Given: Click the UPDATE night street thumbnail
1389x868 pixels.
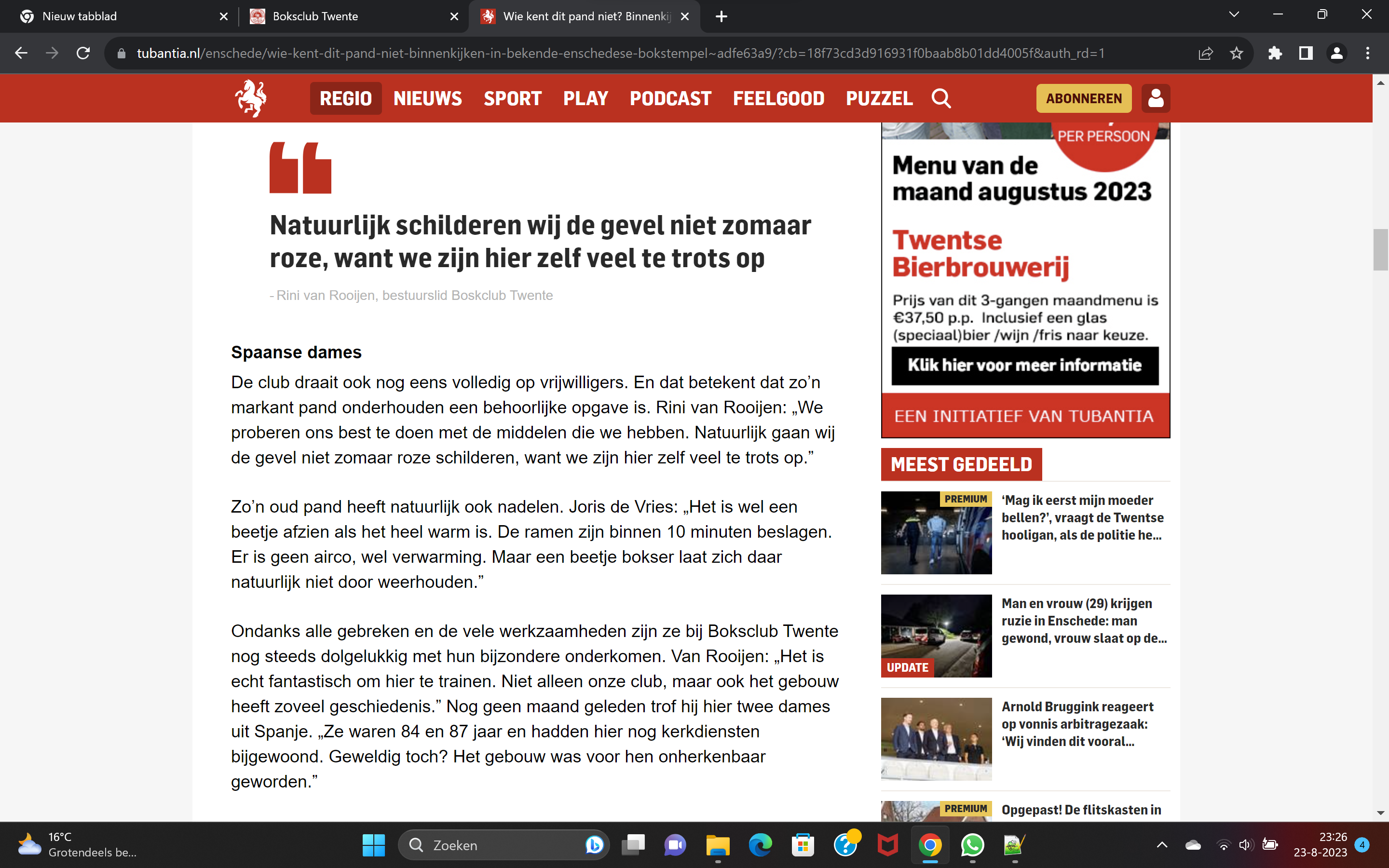Looking at the screenshot, I should [936, 636].
